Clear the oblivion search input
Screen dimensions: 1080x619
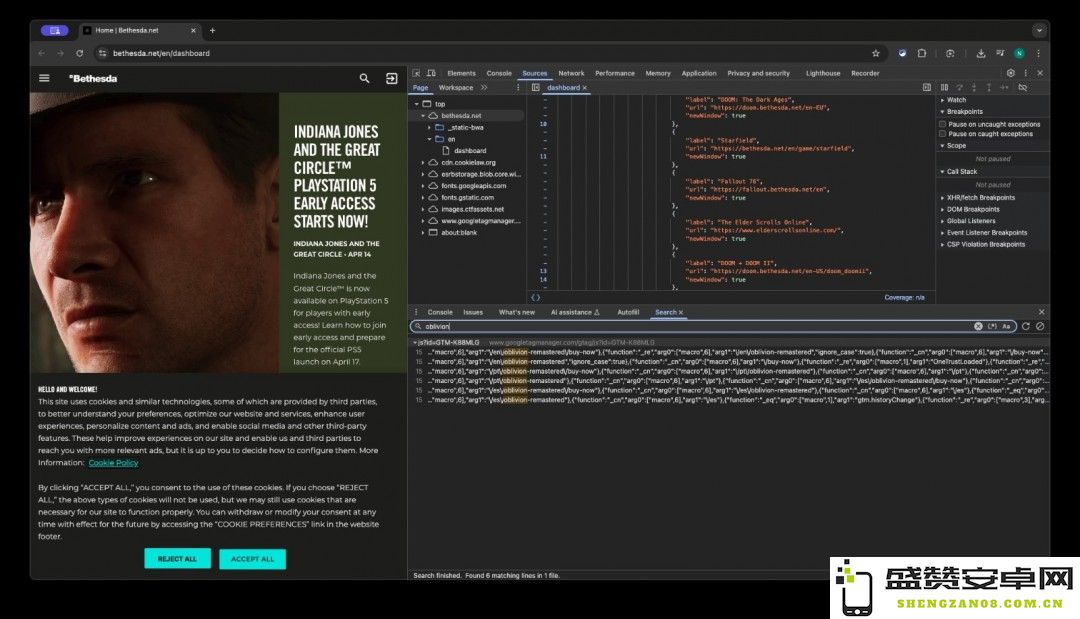pos(978,326)
